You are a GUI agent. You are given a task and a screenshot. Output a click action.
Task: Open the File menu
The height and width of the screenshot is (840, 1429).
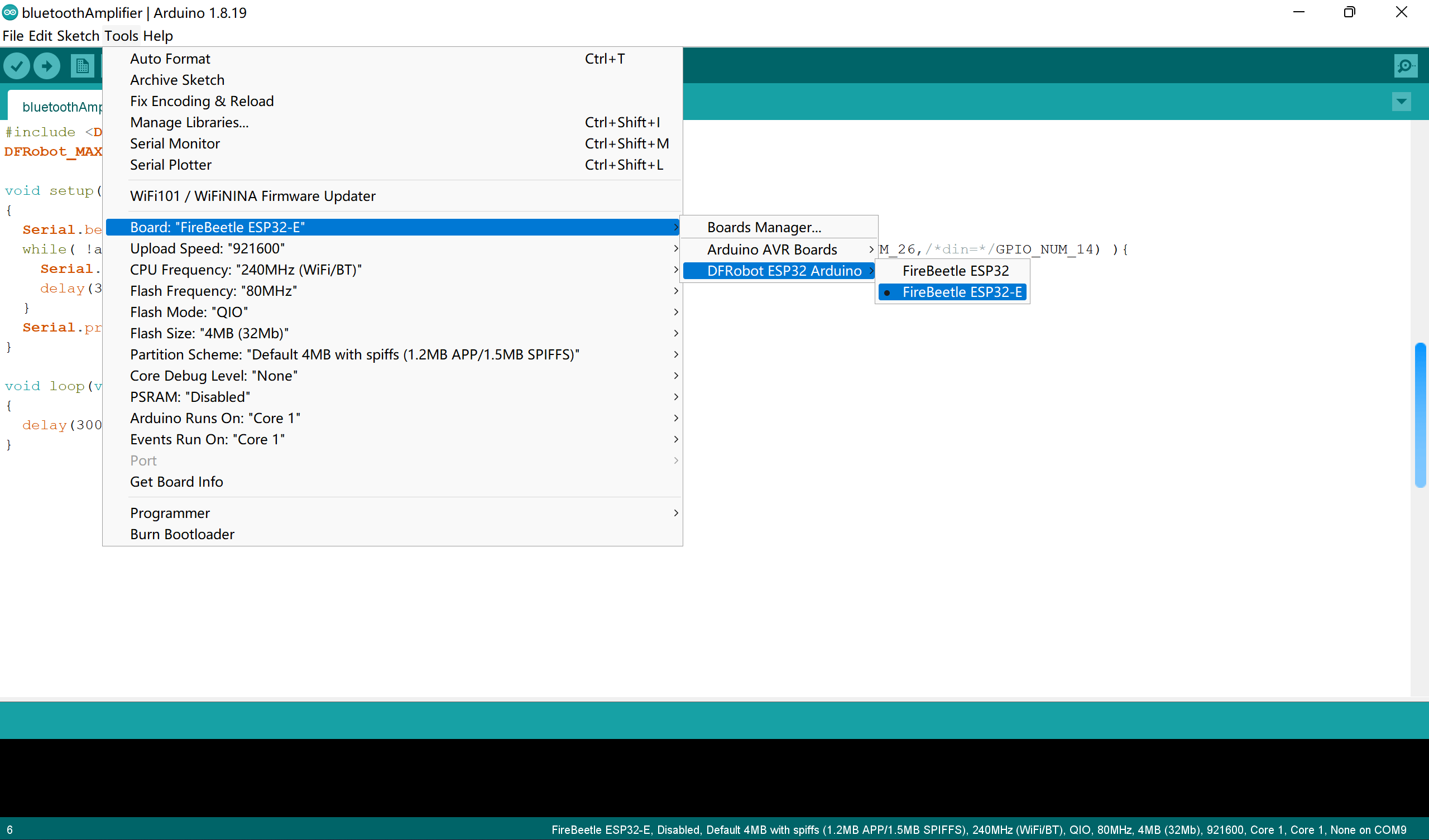point(13,36)
